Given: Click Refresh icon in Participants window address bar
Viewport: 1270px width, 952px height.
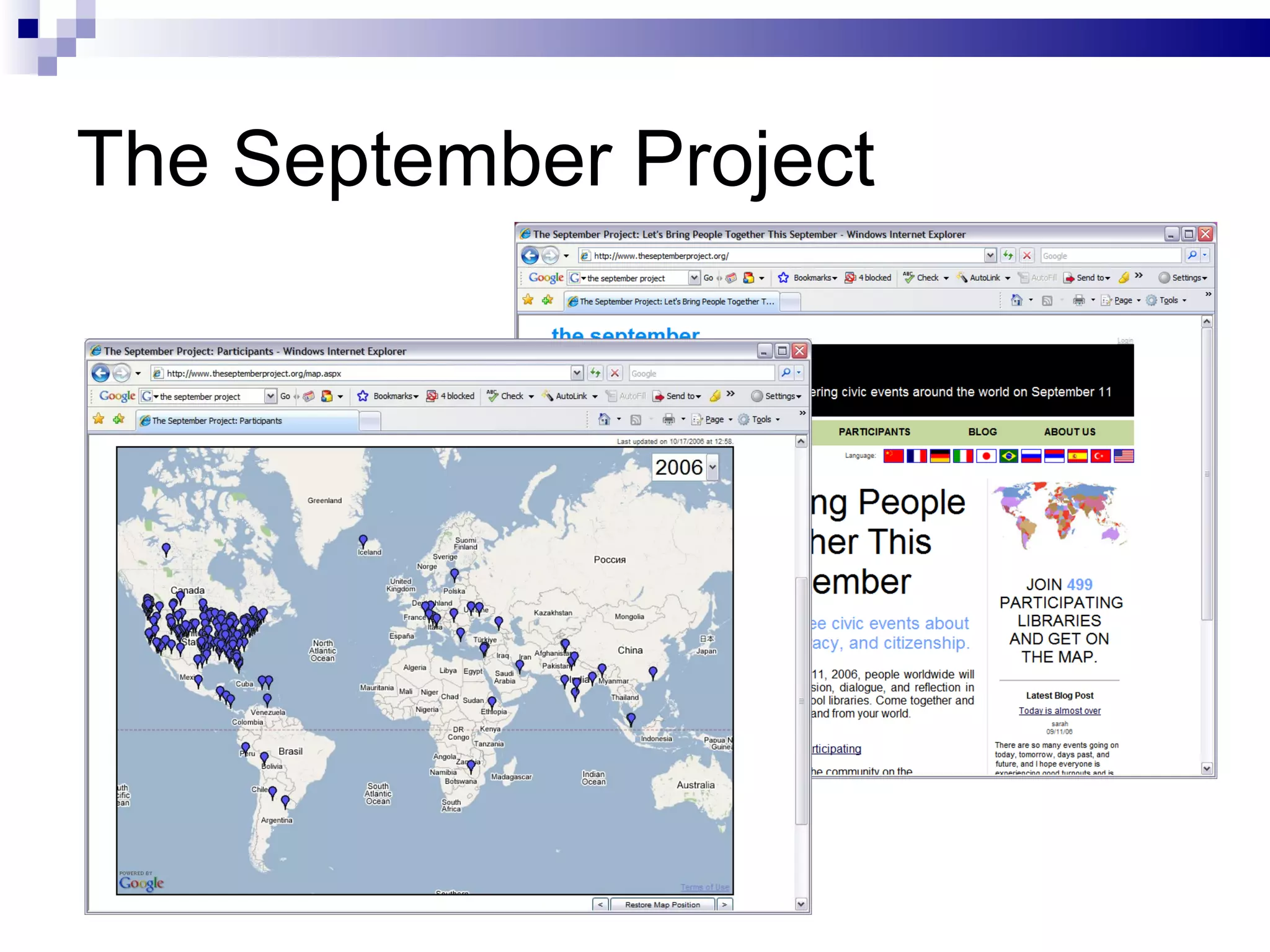Looking at the screenshot, I should [595, 373].
